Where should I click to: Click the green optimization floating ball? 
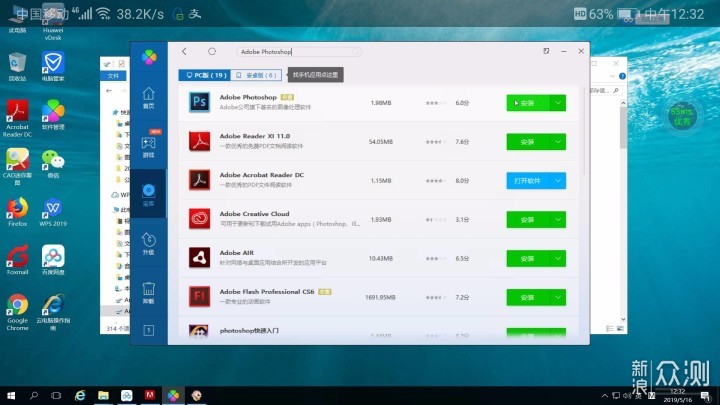coord(682,116)
